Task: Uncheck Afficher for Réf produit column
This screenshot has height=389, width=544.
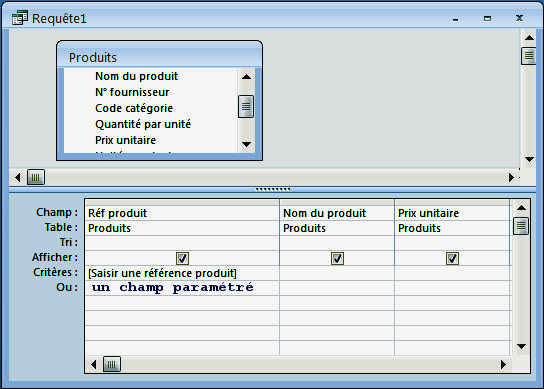Action: tap(182, 258)
